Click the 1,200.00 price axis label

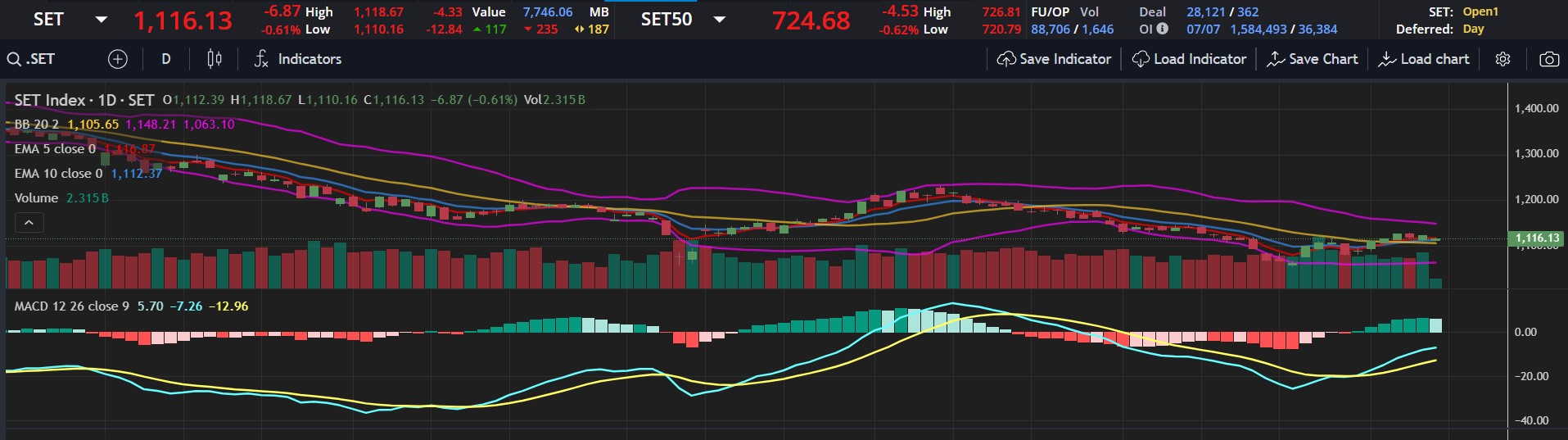(1537, 199)
